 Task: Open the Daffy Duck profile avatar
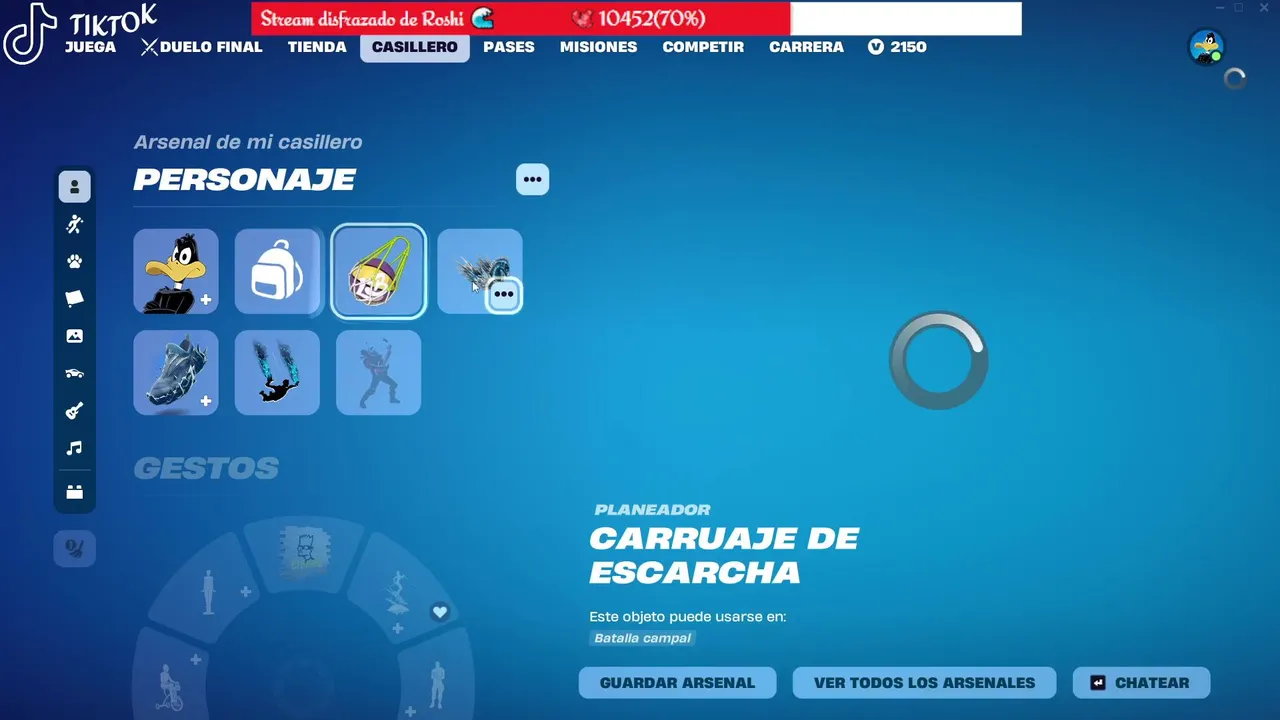click(1207, 47)
